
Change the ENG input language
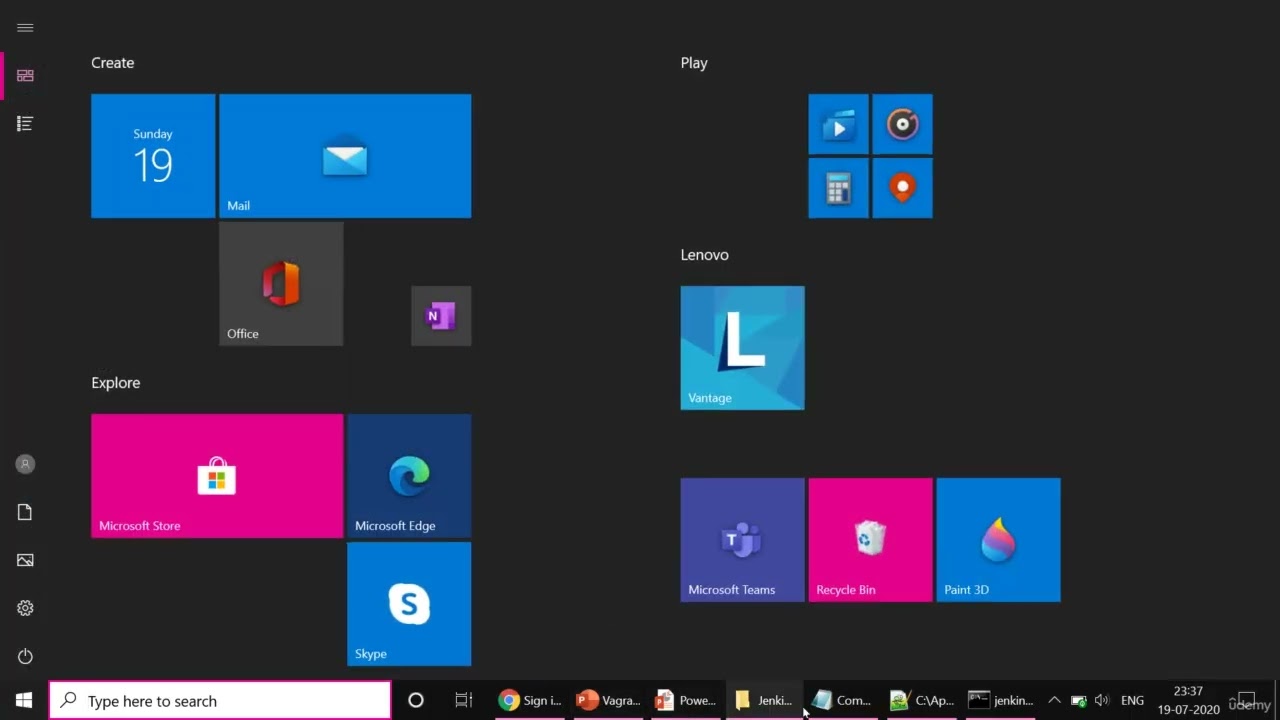(x=1132, y=700)
